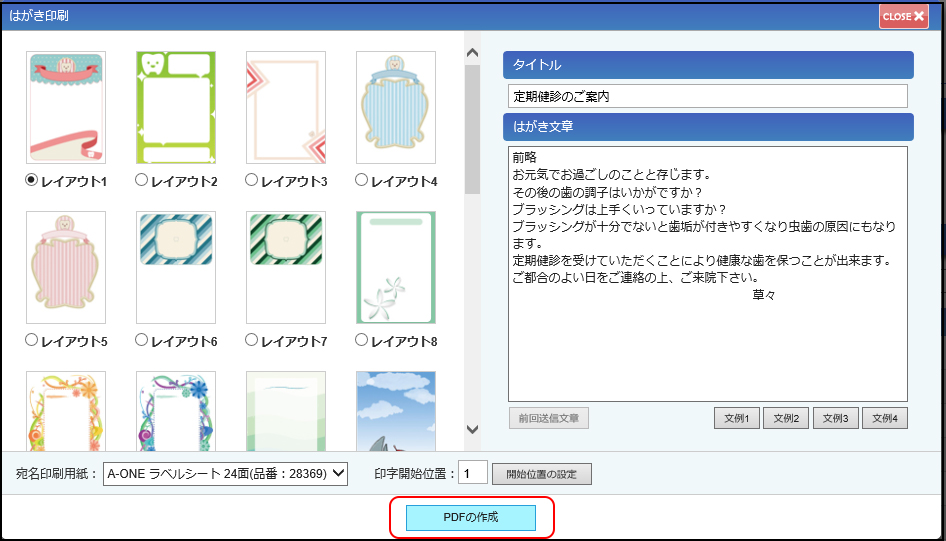Choose the レイアウト5 radio option
Image resolution: width=946 pixels, height=541 pixels.
(x=31, y=340)
